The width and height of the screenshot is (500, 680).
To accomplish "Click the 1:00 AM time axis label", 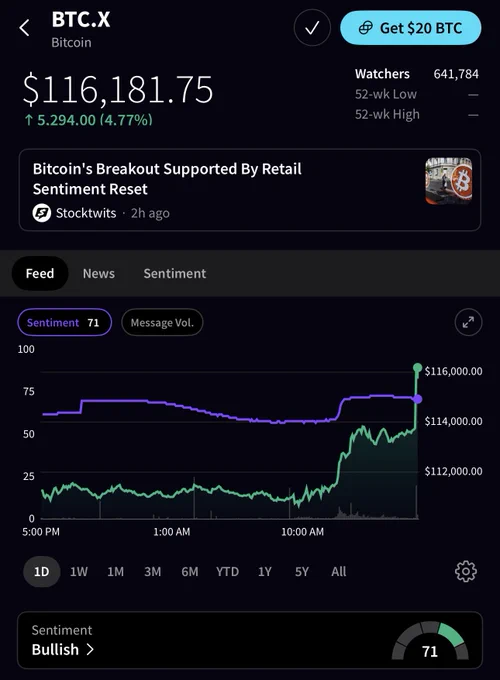I will pos(172,532).
